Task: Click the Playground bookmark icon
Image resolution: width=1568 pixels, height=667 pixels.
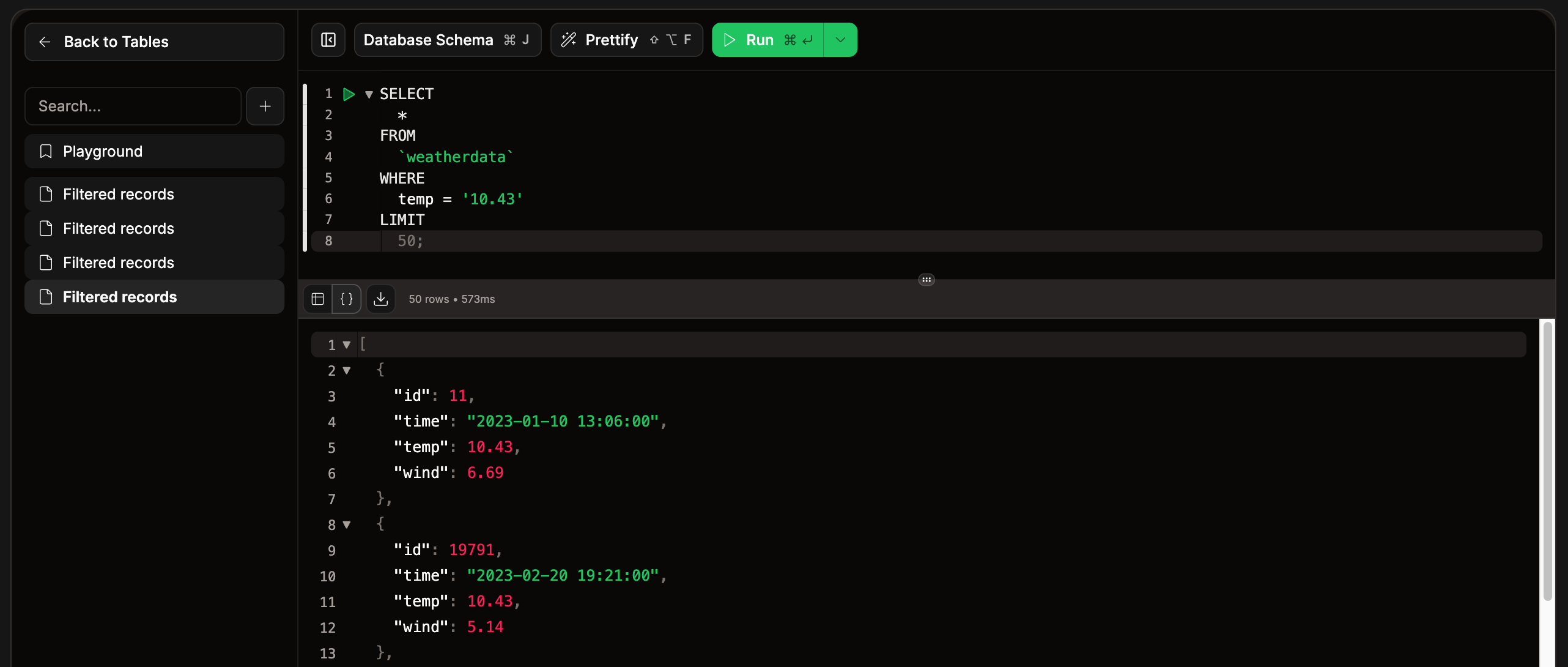Action: 45,151
